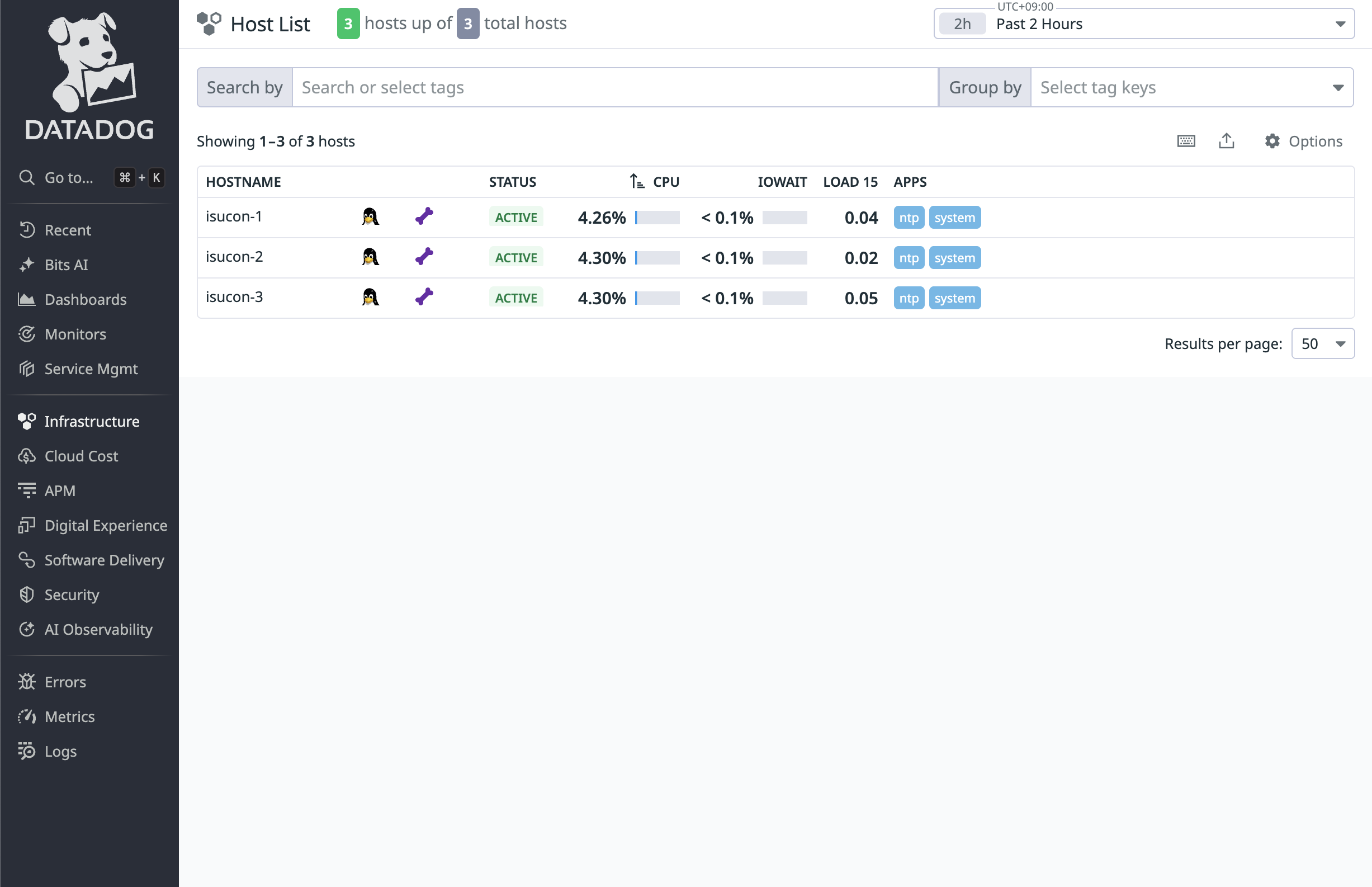The image size is (1372, 887).
Task: Click purple bone agent icon for isucon-2
Action: pos(424,257)
